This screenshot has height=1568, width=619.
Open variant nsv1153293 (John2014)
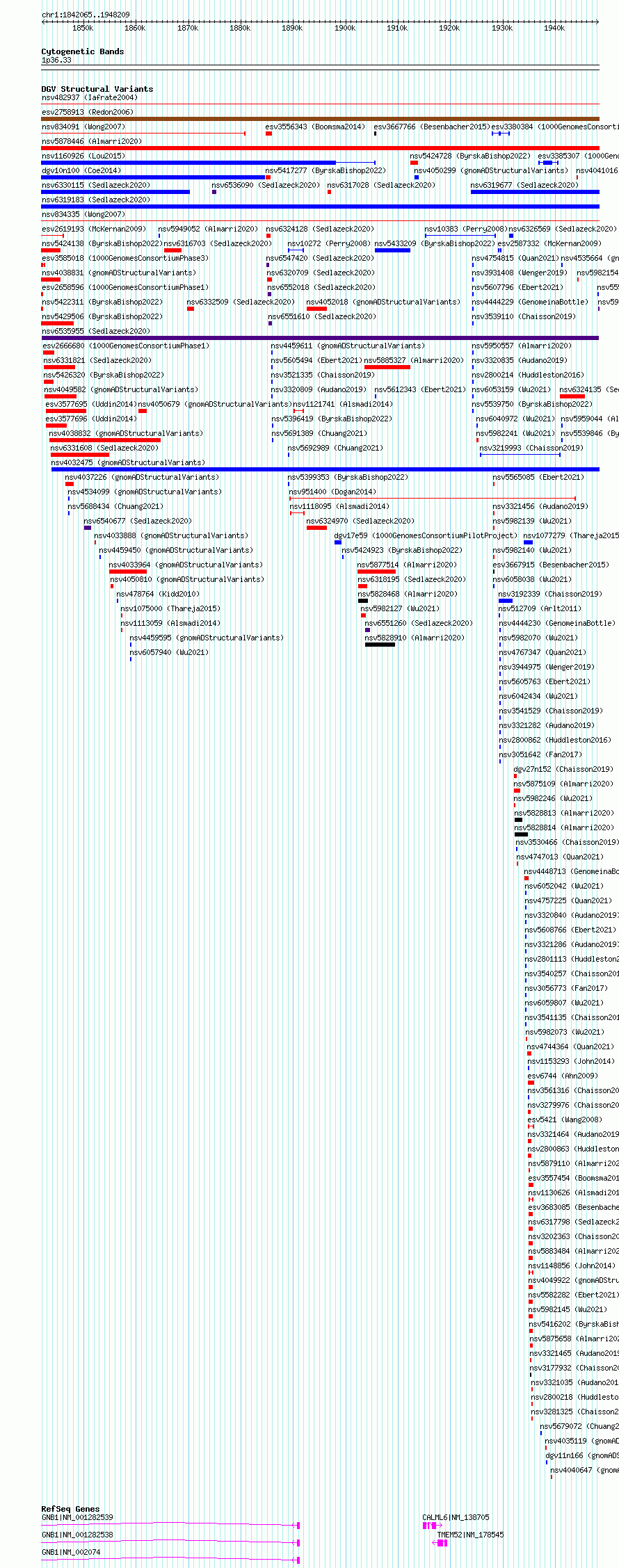[x=571, y=1062]
